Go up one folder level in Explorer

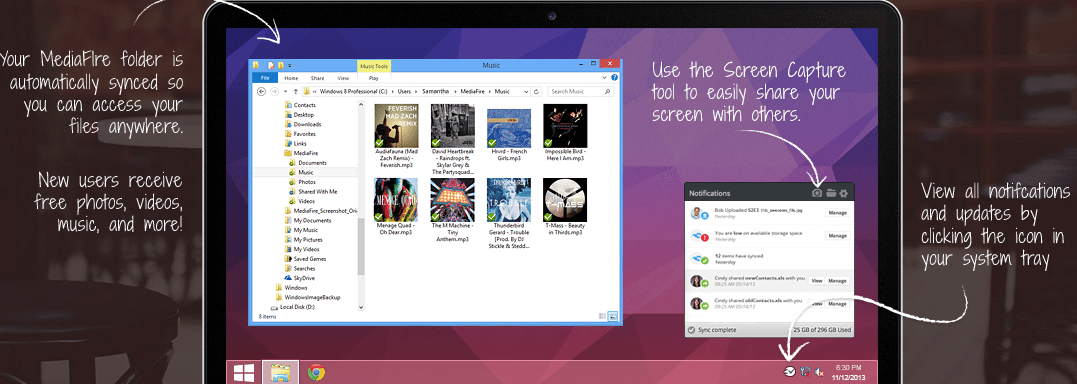(296, 91)
